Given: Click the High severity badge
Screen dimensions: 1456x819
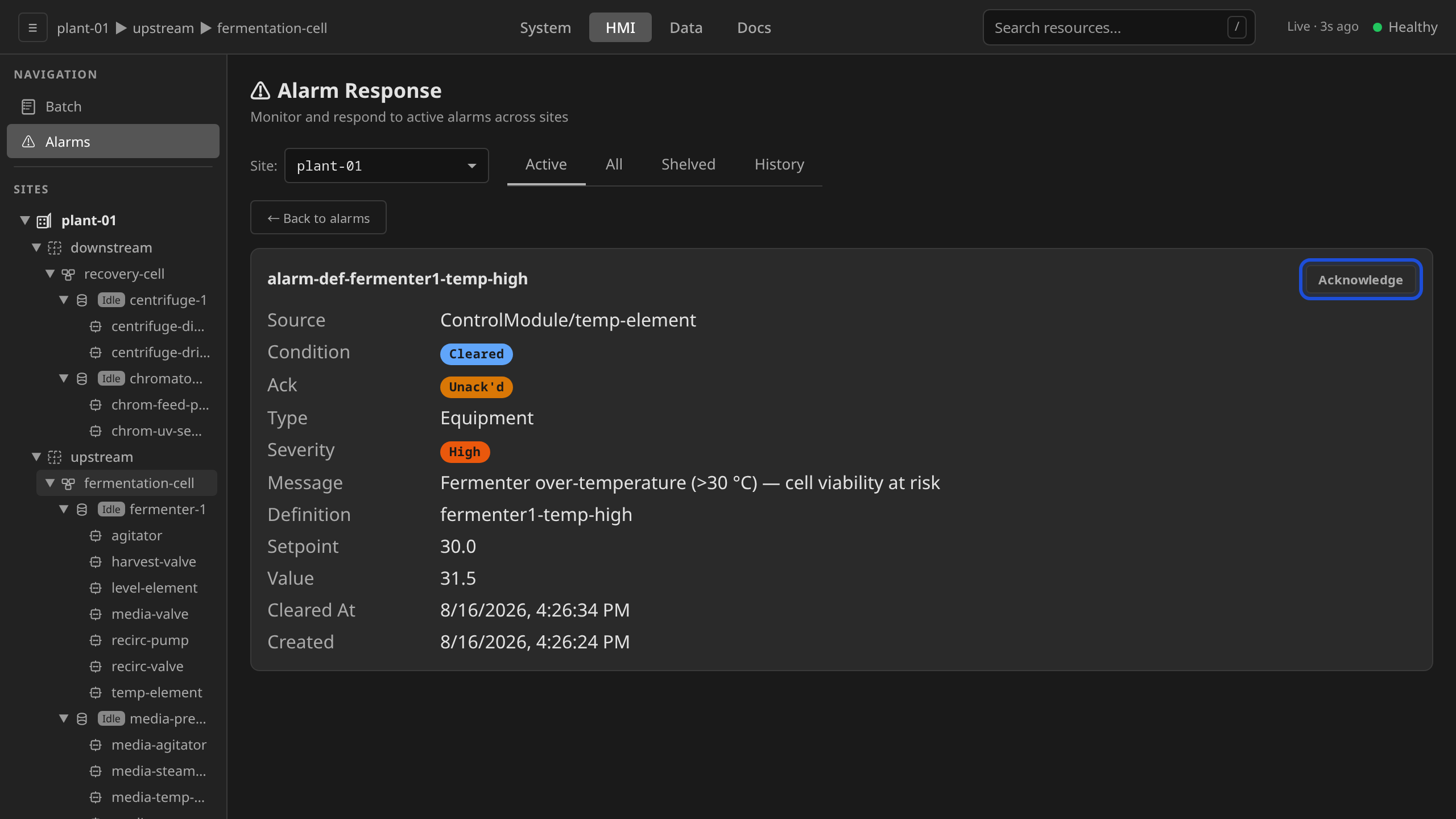Looking at the screenshot, I should (x=465, y=452).
